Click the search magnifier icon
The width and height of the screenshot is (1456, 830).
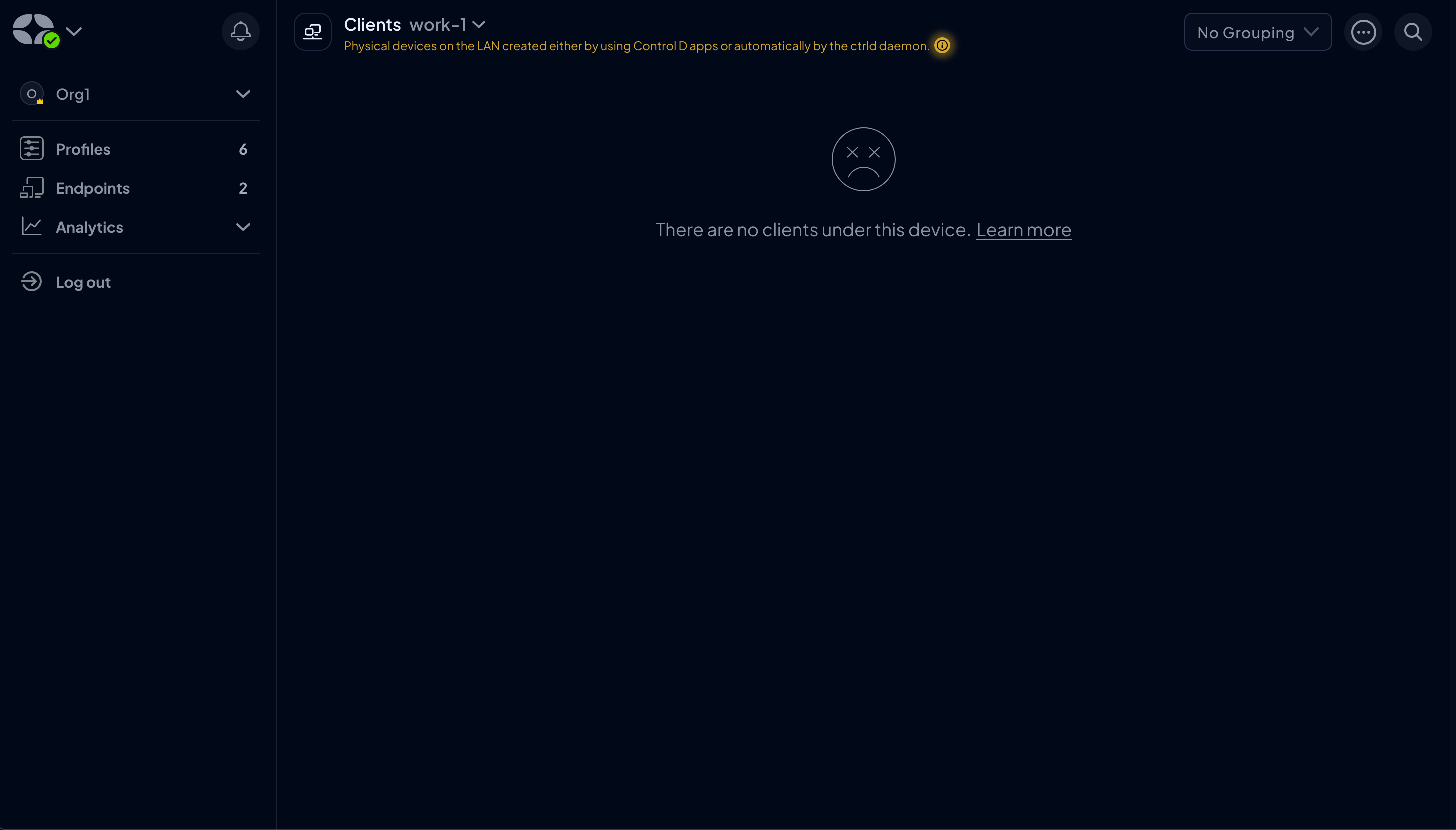tap(1413, 32)
